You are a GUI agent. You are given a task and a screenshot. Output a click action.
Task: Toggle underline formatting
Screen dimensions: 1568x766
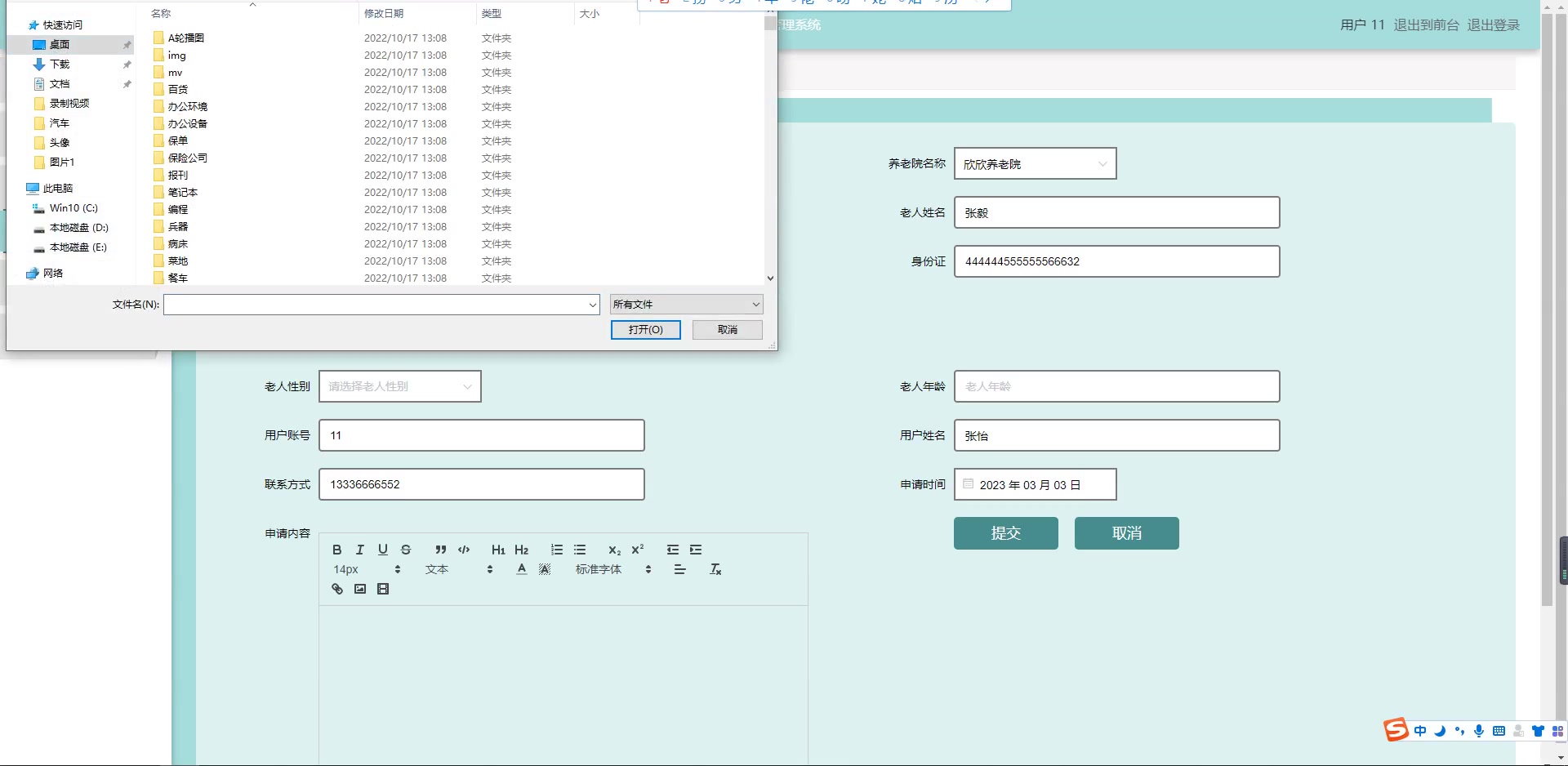click(x=382, y=550)
